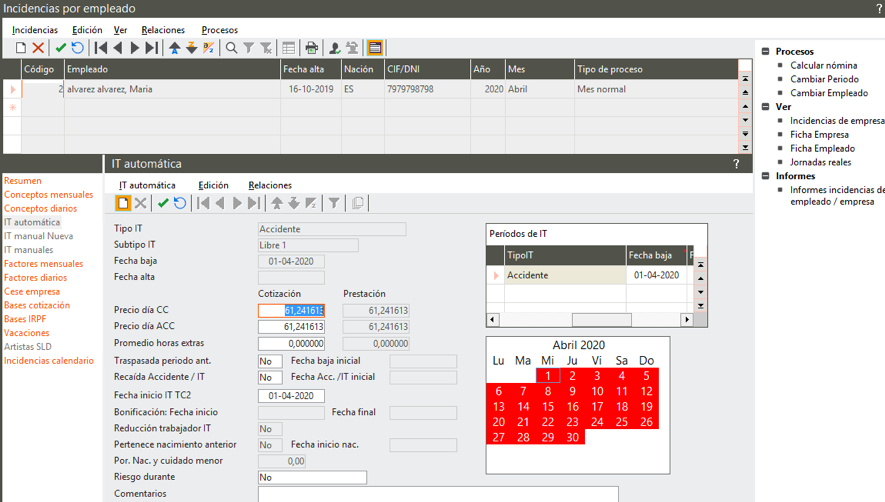Screen dimensions: 885x502
Task: Select Resumen in left sidebar
Action: tap(23, 181)
